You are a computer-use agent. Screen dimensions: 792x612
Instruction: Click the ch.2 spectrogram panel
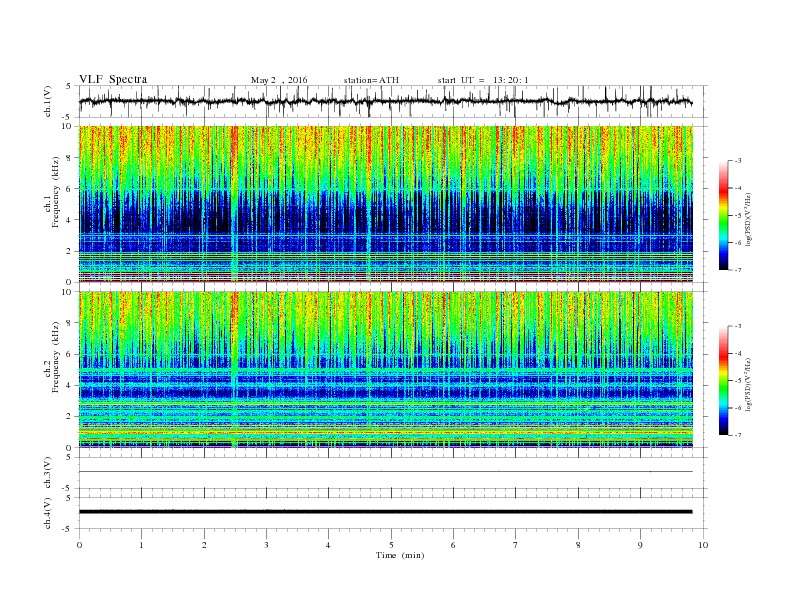386,369
